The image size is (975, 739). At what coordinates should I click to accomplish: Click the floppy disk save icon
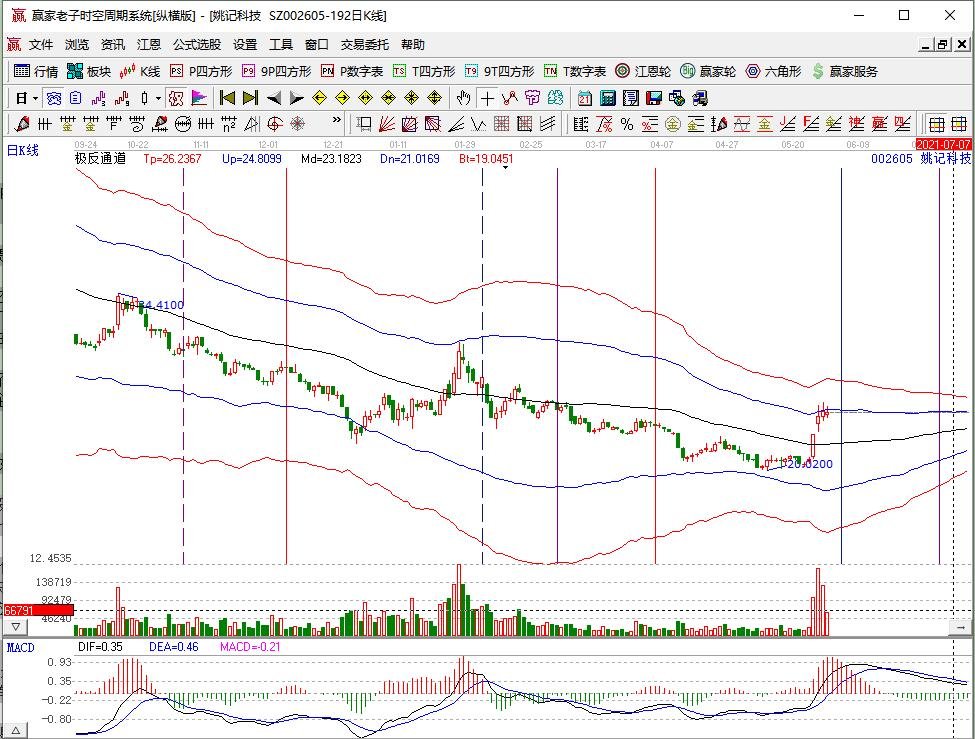654,98
